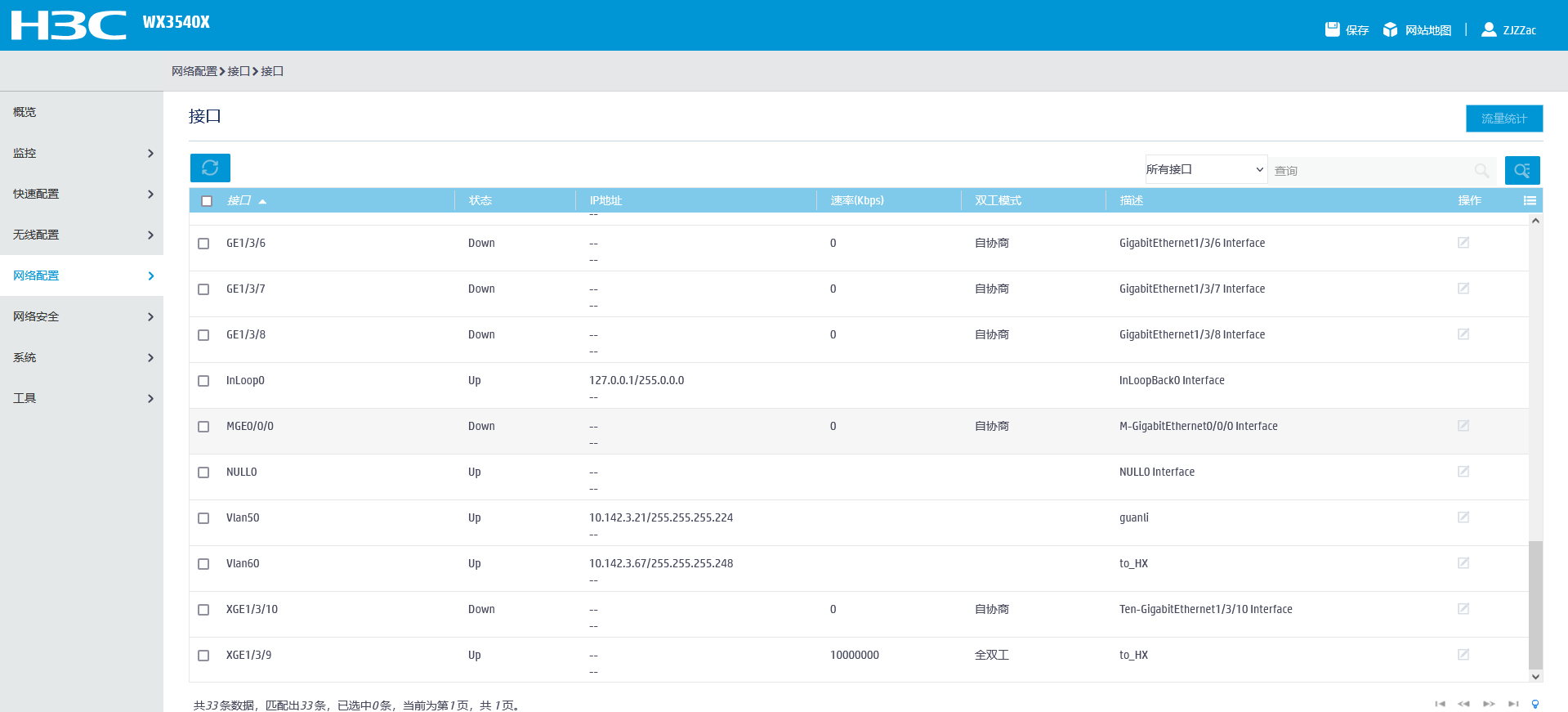This screenshot has height=712, width=1568.
Task: Open the column settings list icon
Action: click(1530, 200)
